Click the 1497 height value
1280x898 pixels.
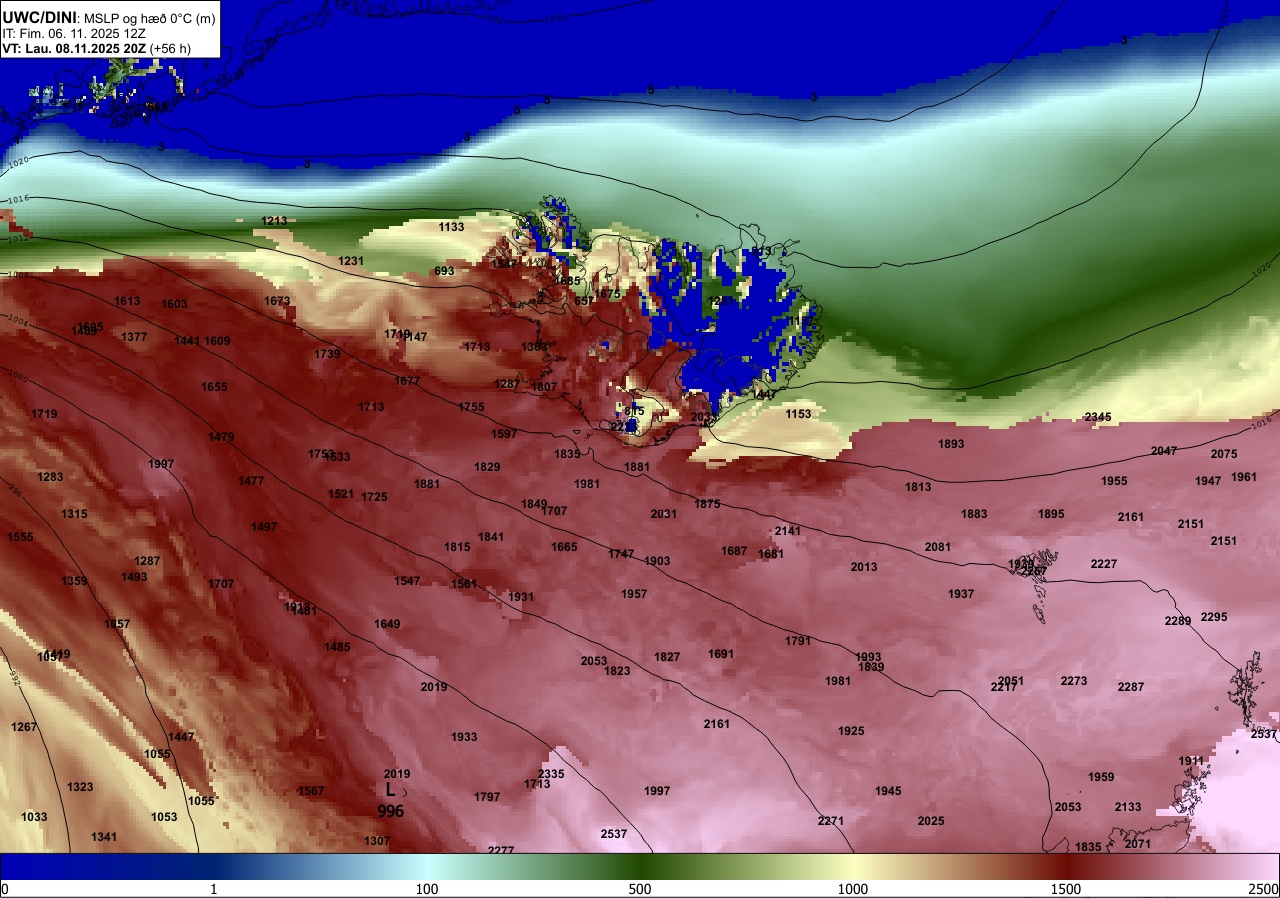click(264, 527)
